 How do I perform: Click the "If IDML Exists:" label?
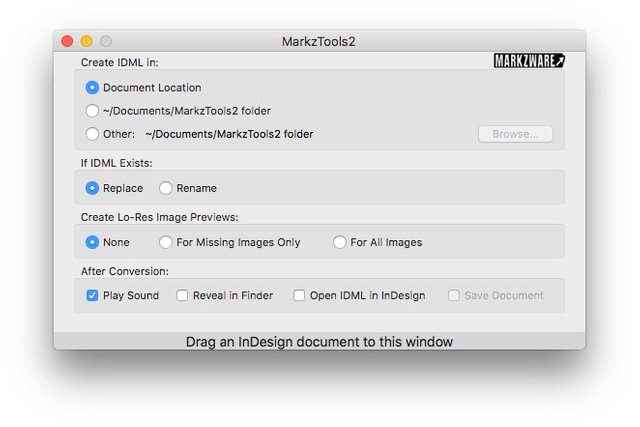[117, 163]
